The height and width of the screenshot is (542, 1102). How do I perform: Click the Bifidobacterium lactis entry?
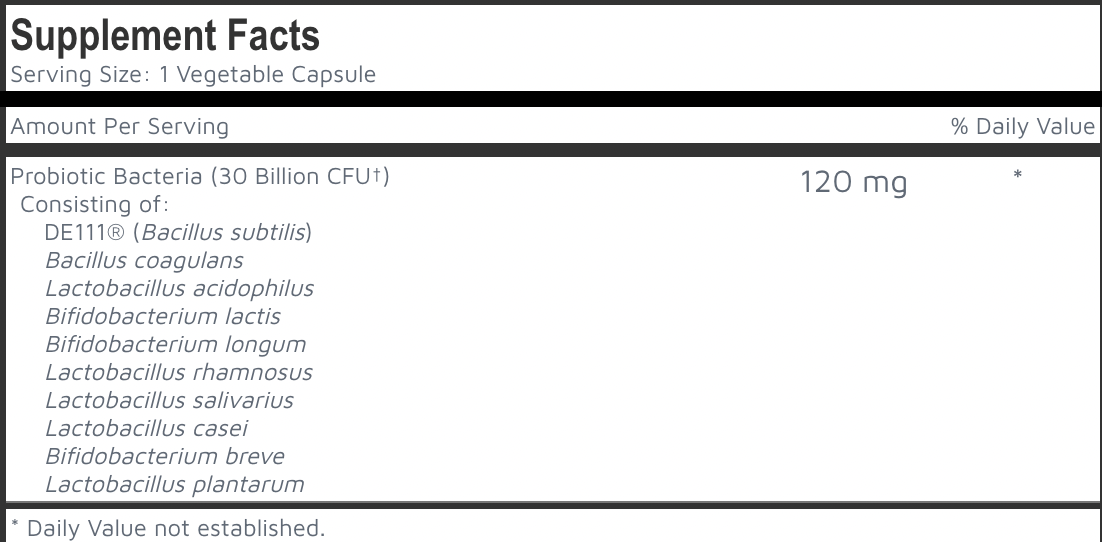click(x=163, y=317)
